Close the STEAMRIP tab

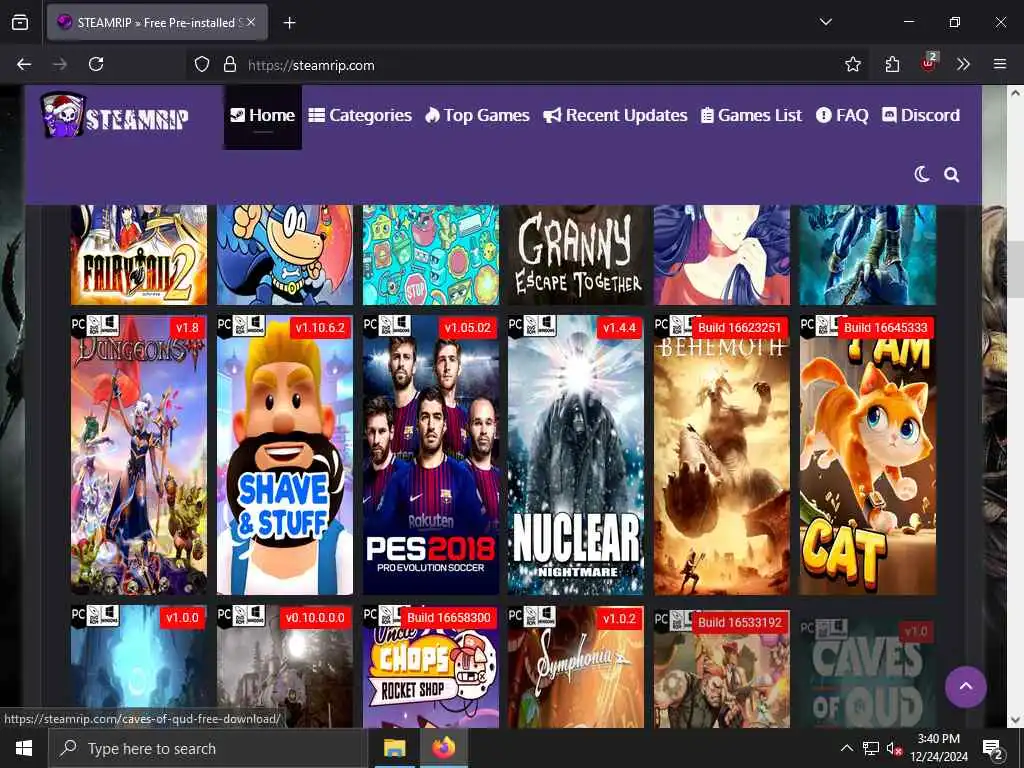point(251,22)
